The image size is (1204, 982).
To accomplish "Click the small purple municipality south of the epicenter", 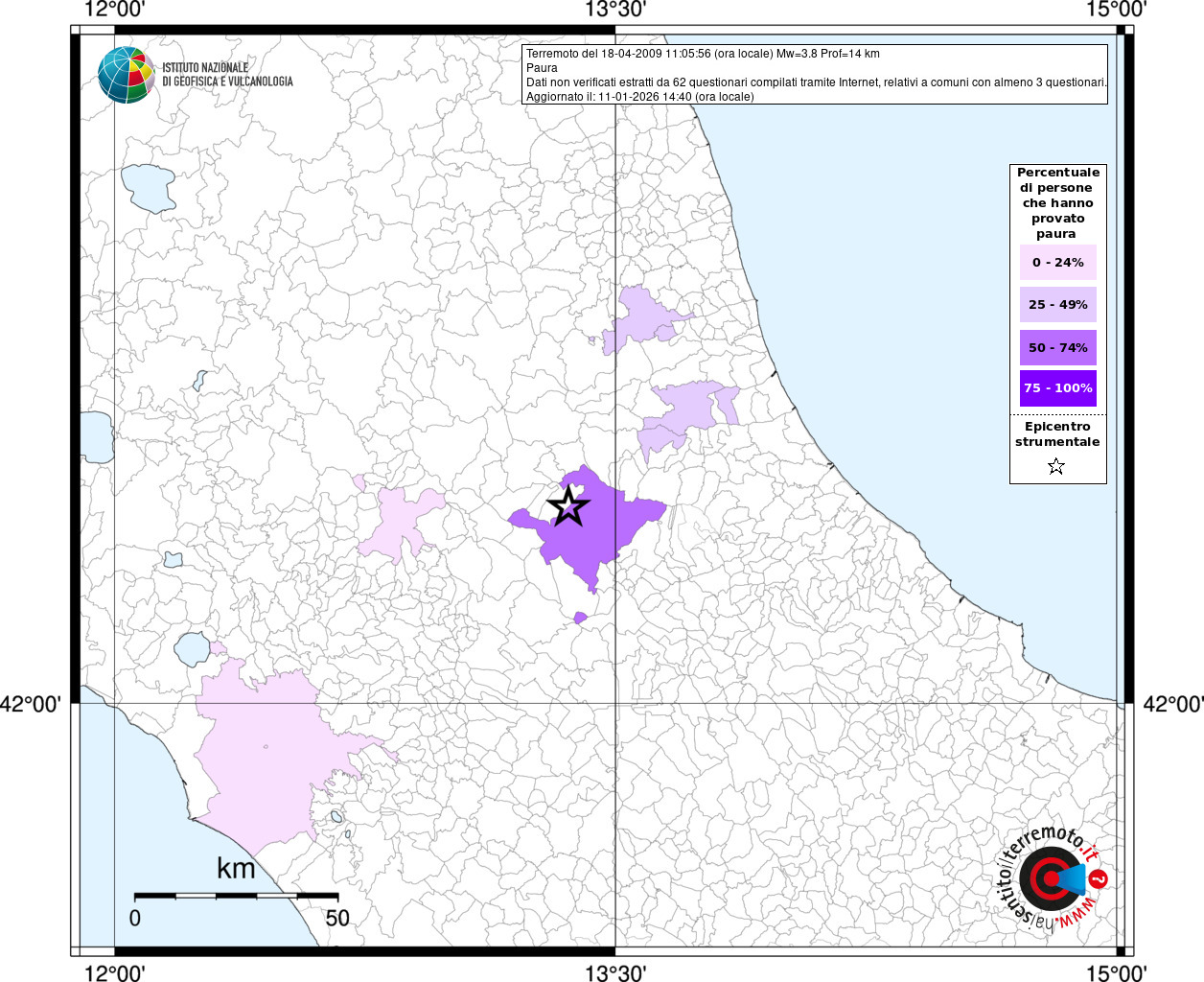I will tap(580, 618).
